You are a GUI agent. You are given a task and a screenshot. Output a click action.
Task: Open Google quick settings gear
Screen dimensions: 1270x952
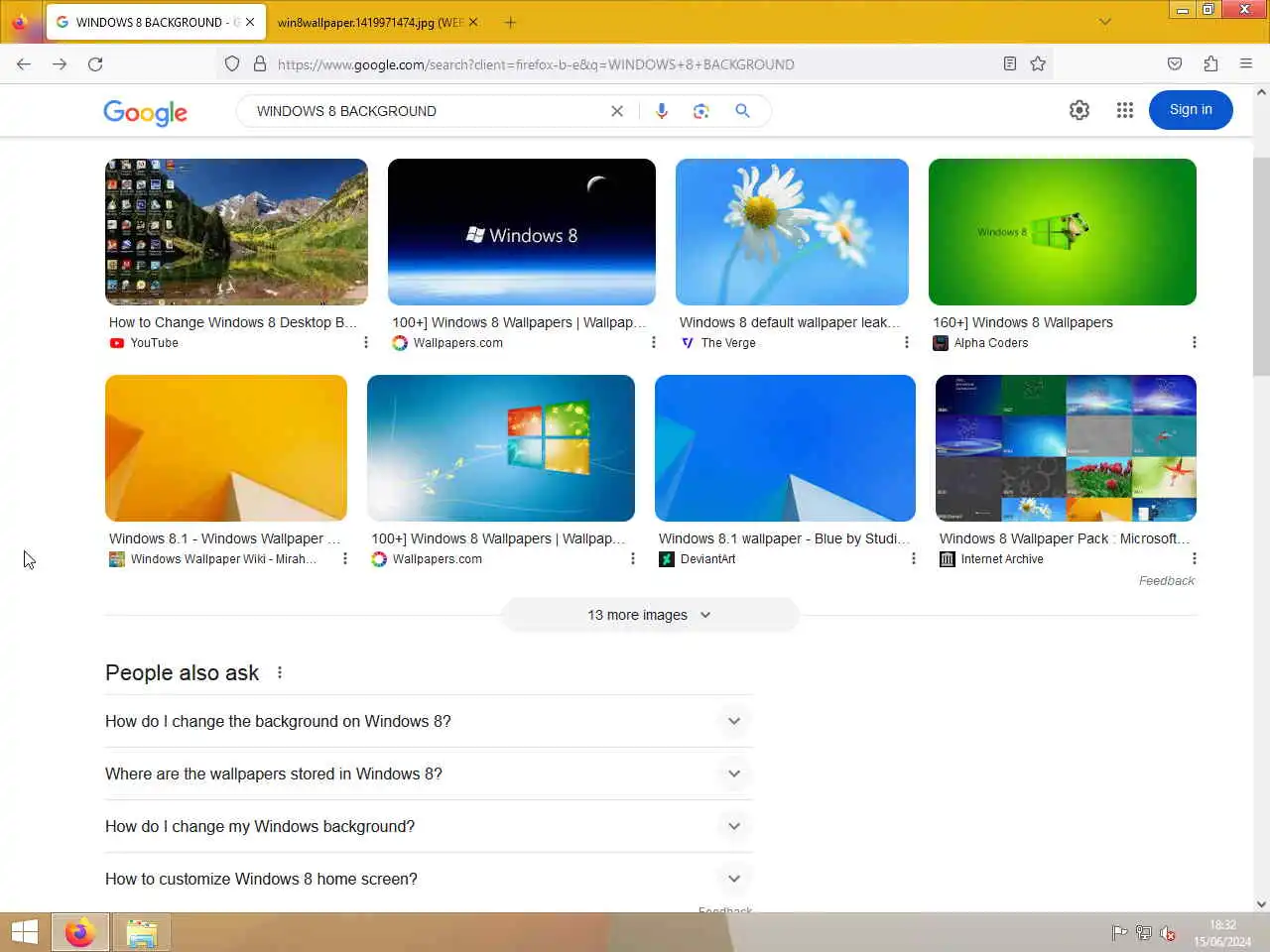[x=1079, y=110]
